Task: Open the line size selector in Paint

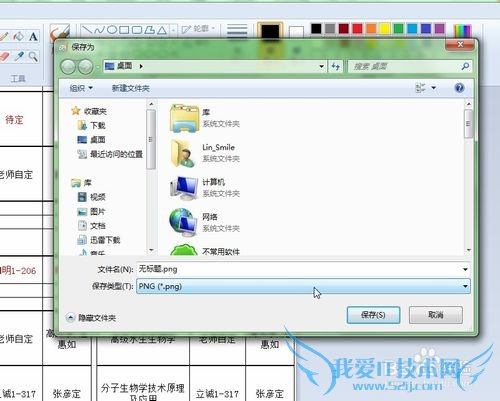Action: pos(237,31)
